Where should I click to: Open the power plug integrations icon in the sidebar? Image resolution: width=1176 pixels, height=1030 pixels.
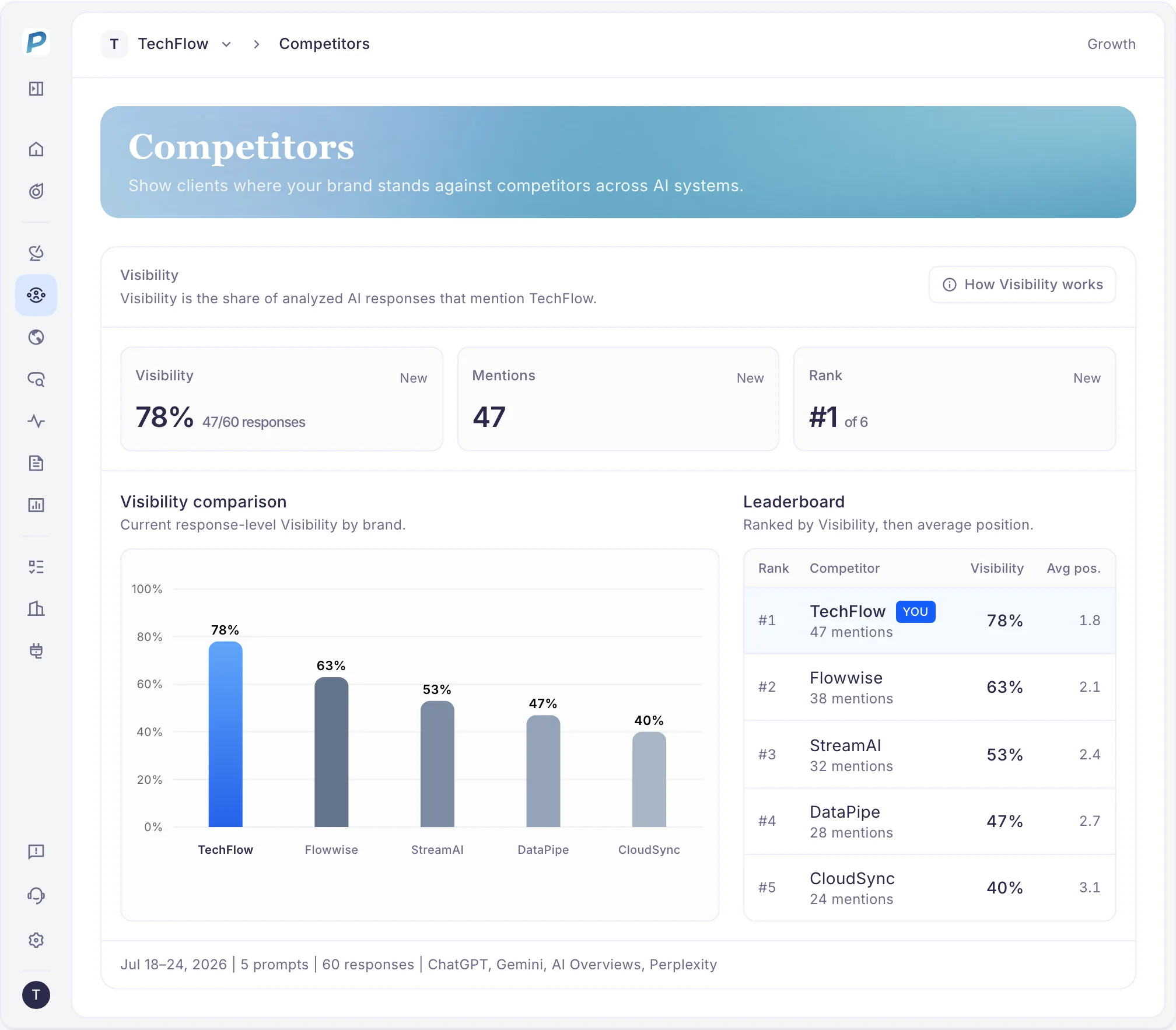coord(36,651)
